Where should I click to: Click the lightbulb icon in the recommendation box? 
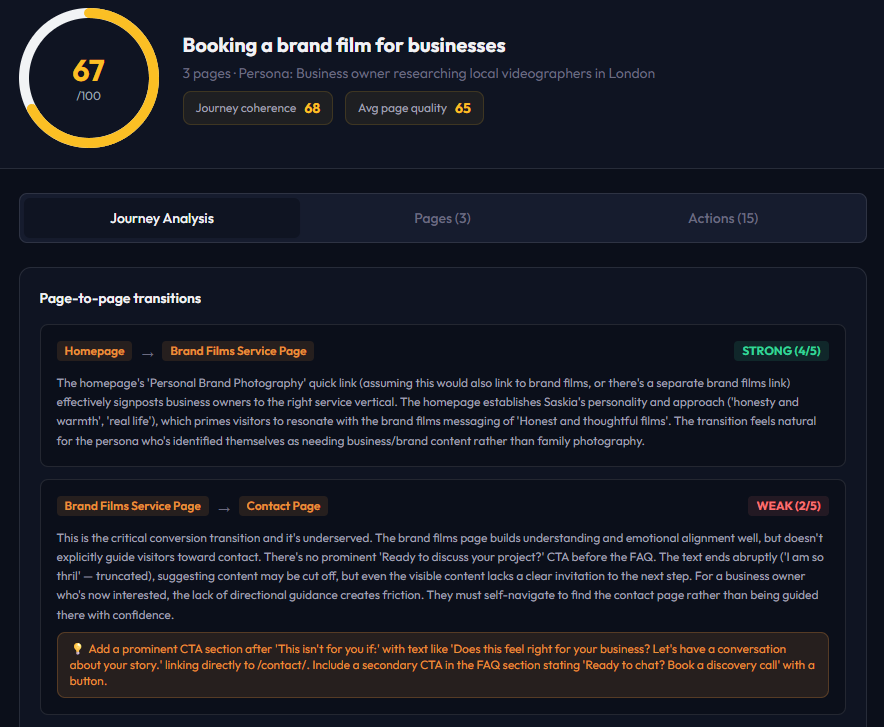pyautogui.click(x=78, y=649)
